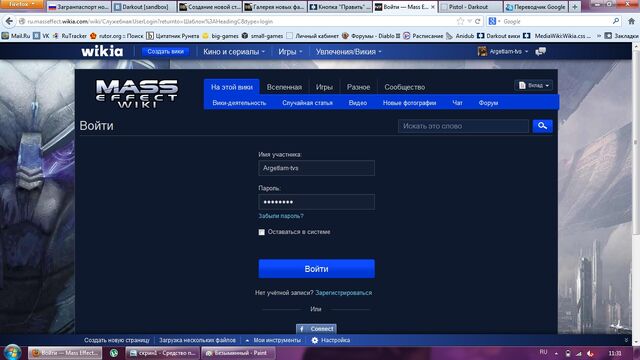Viewport: 640px width, 360px height.
Task: Open the Случайная статья link
Action: [x=307, y=103]
